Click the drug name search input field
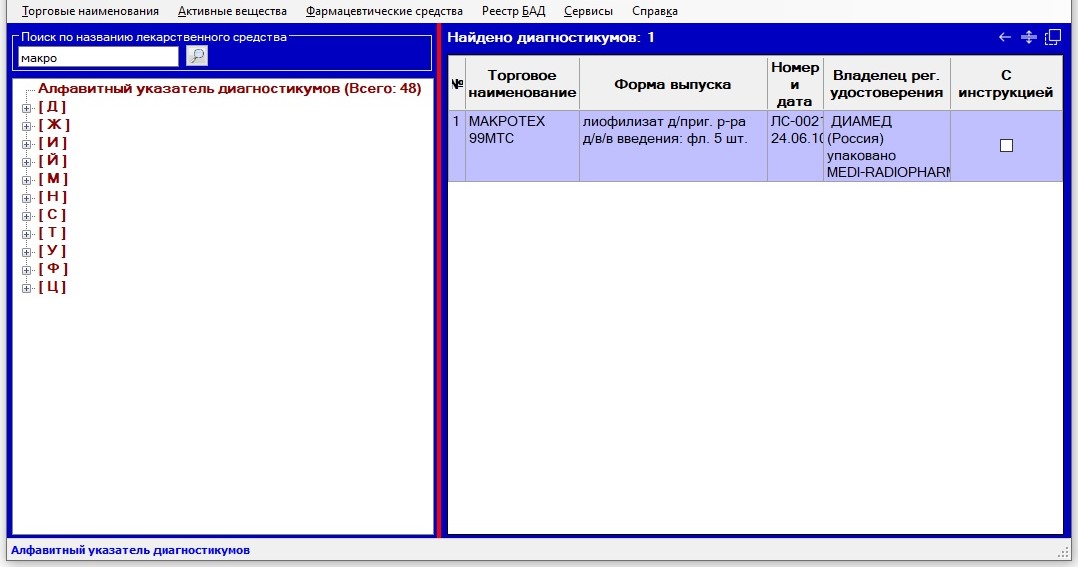 [x=98, y=57]
